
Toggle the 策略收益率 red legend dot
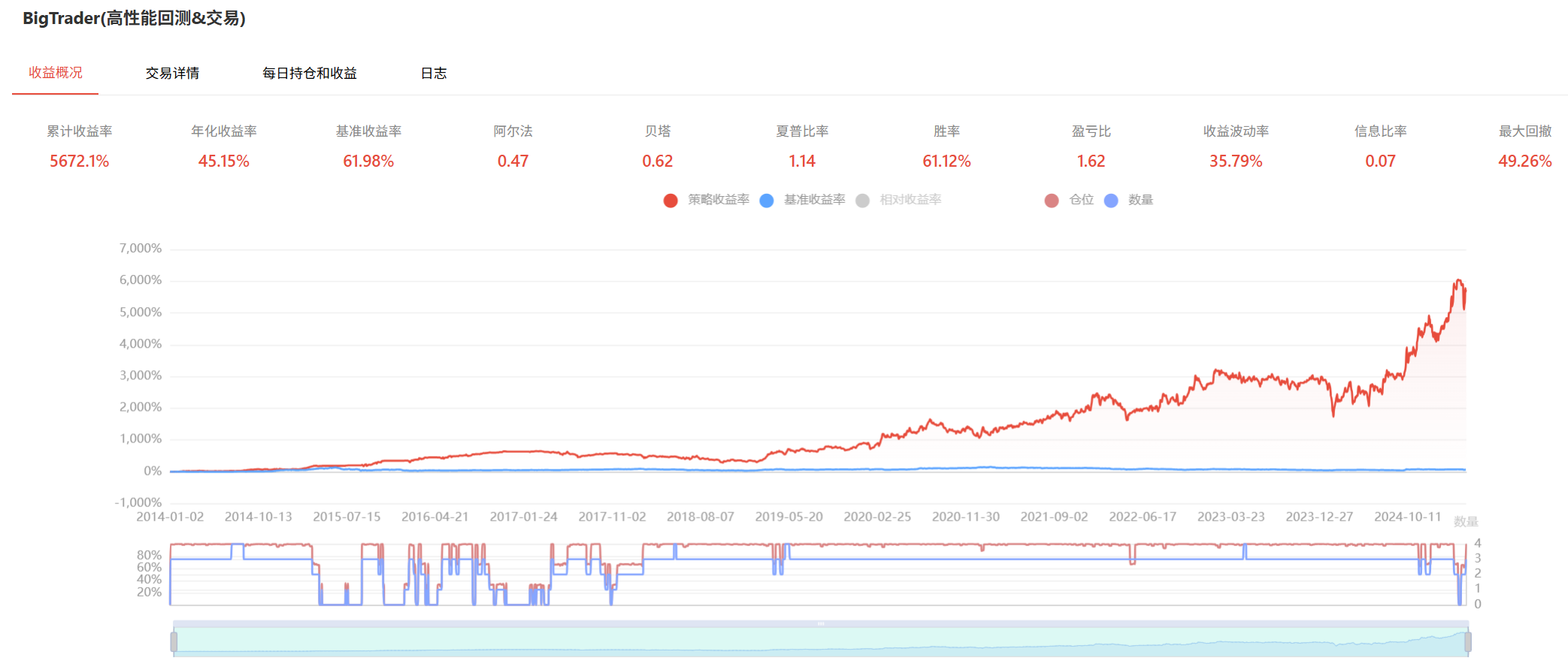(670, 201)
